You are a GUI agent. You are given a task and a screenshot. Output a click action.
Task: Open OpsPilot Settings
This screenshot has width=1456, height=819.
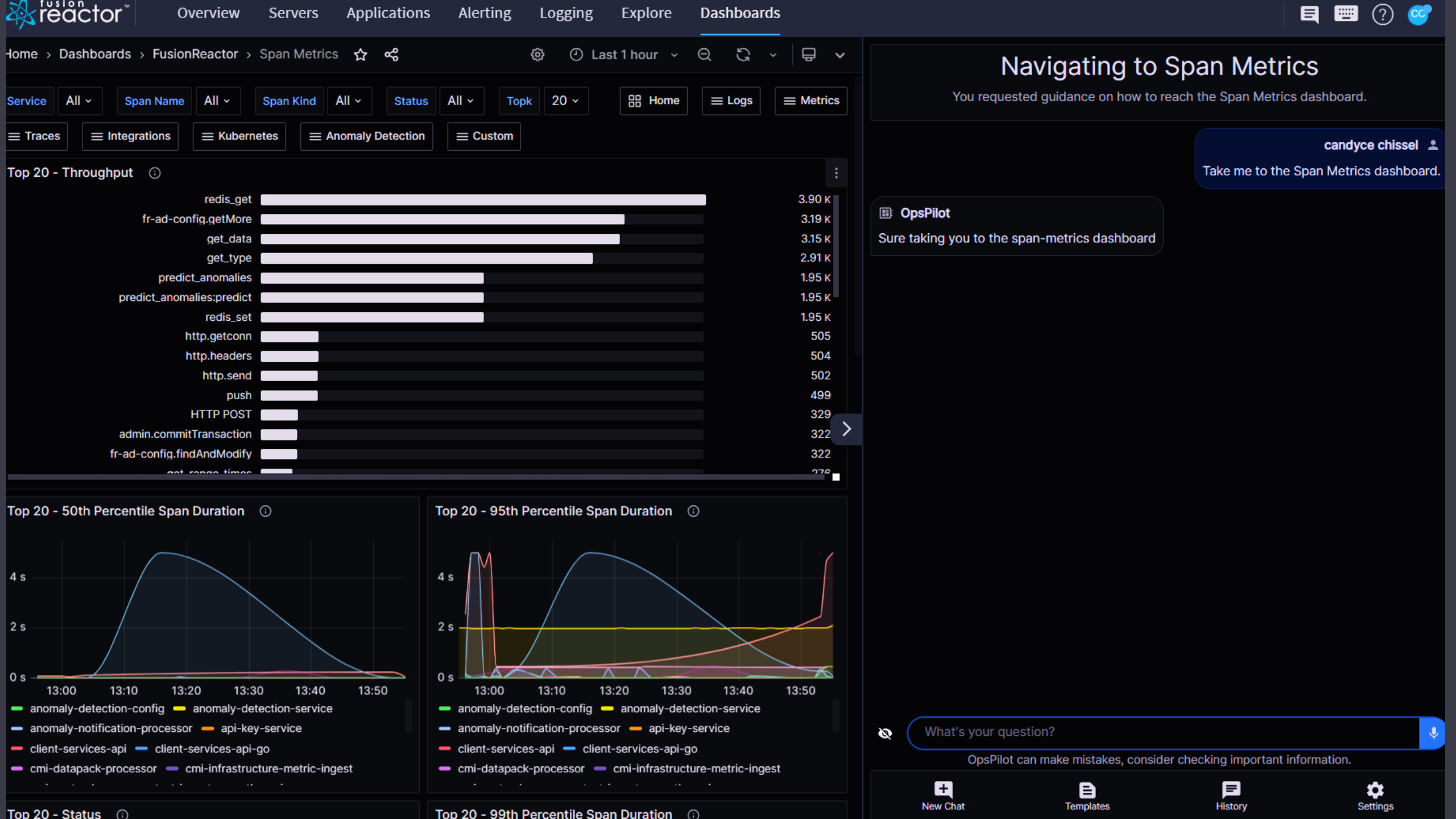point(1375,796)
